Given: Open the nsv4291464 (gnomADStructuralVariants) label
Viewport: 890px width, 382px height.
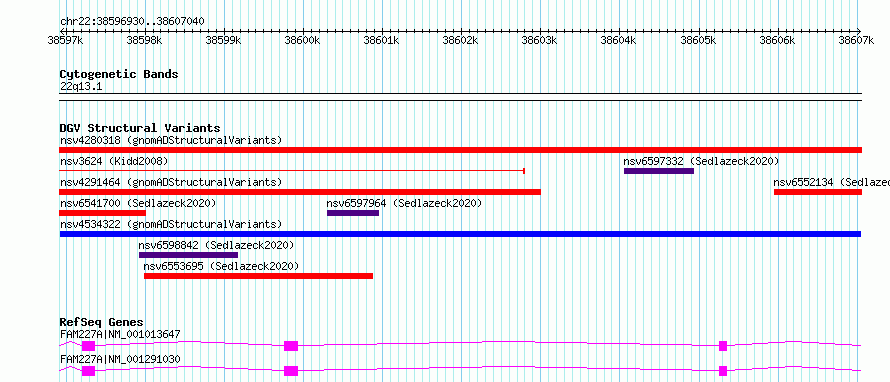Looking at the screenshot, I should click(171, 182).
